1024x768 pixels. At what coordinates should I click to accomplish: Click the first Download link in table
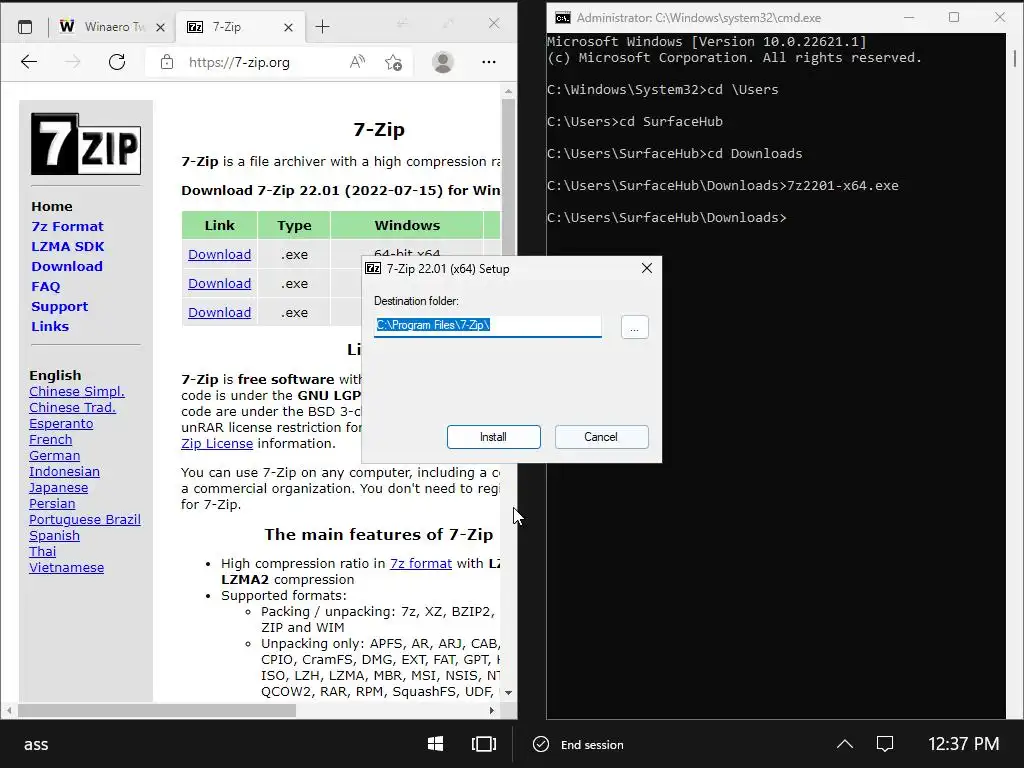coord(219,254)
